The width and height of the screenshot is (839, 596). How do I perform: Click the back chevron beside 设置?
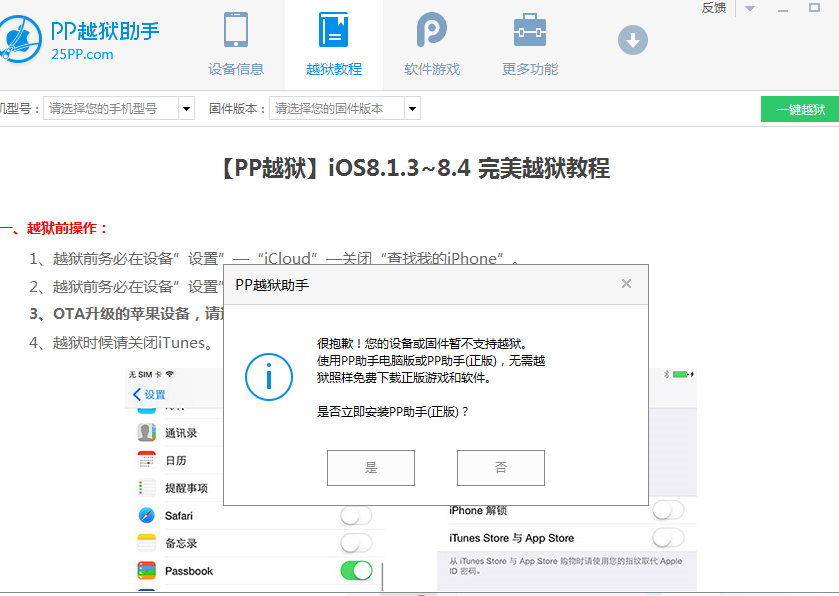tap(136, 394)
